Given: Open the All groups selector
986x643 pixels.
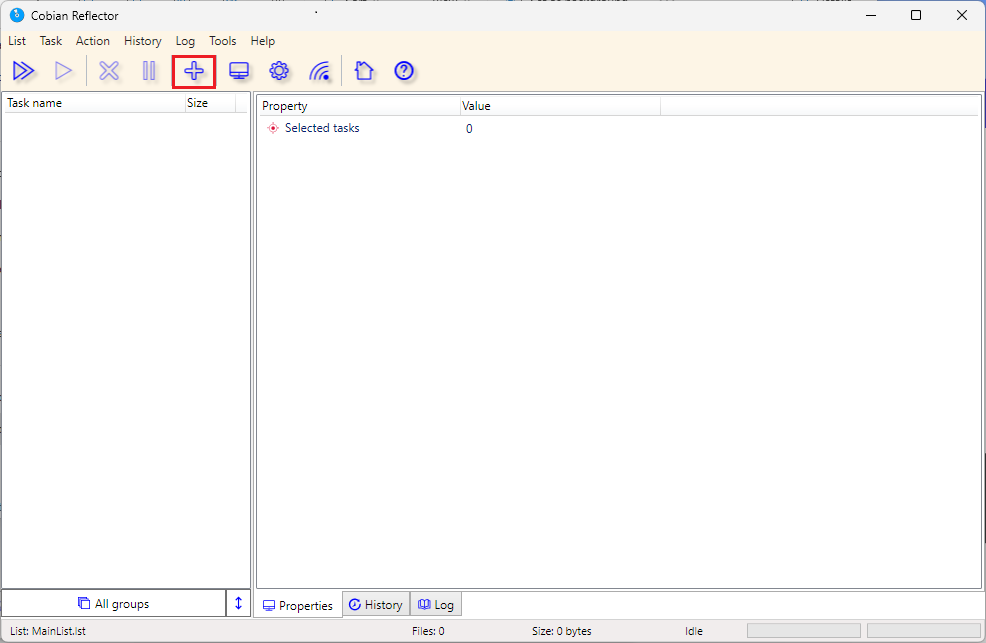Looking at the screenshot, I should coord(114,603).
